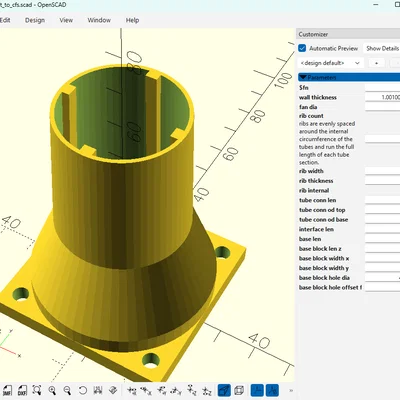
Task: Switch to Orthogonal projection cube icon
Action: 239,390
